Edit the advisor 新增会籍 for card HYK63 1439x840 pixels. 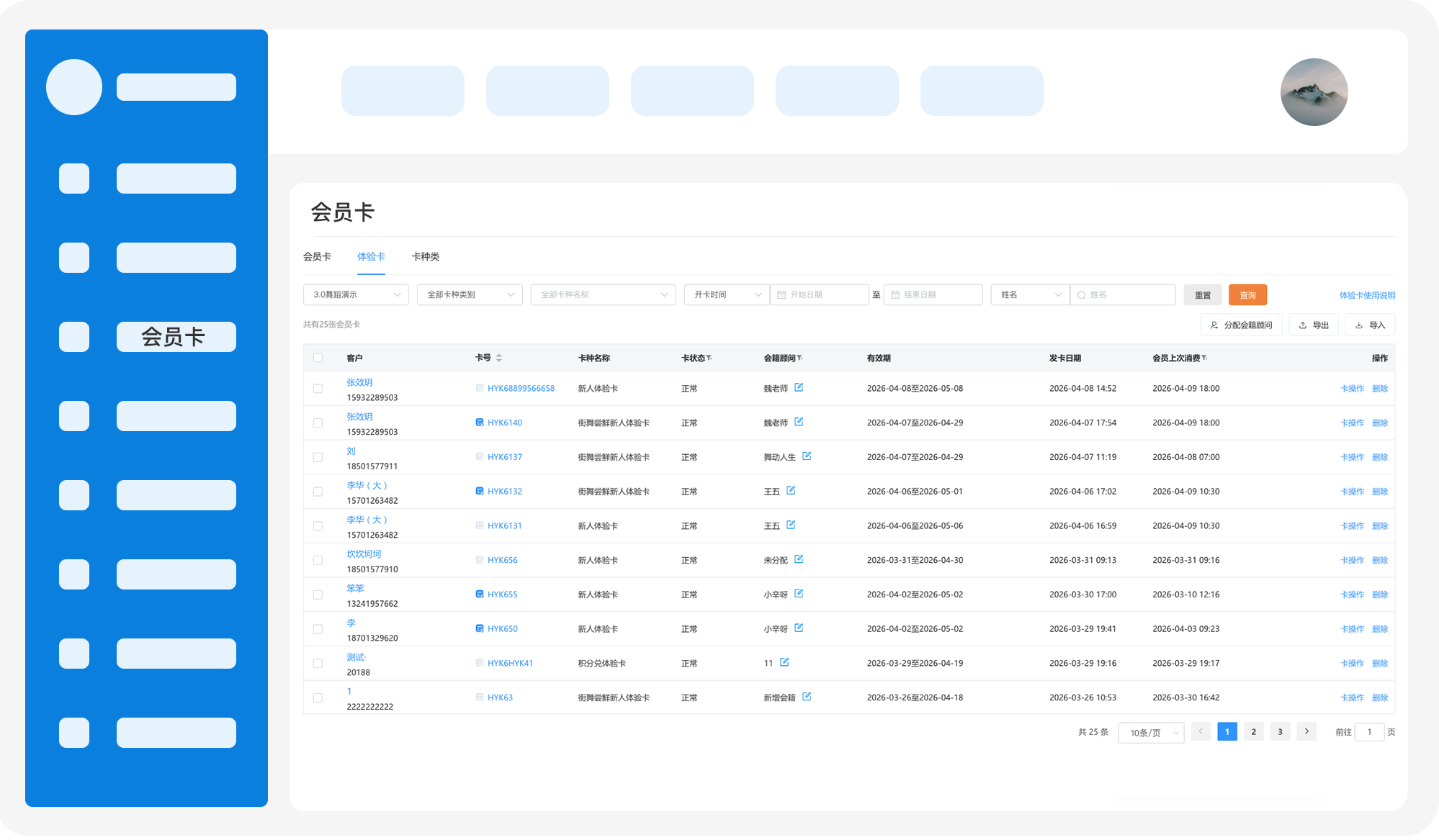pos(807,697)
